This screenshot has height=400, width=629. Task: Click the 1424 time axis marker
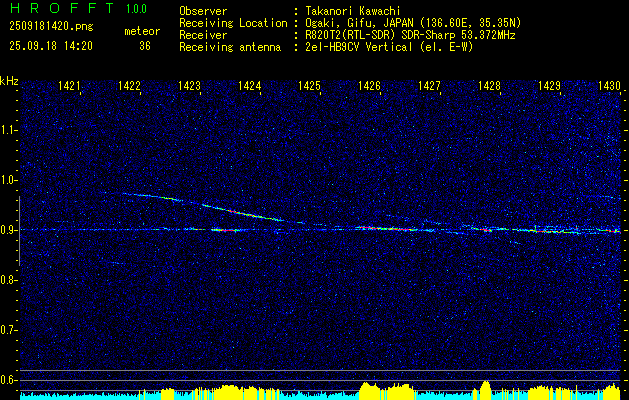[250, 85]
